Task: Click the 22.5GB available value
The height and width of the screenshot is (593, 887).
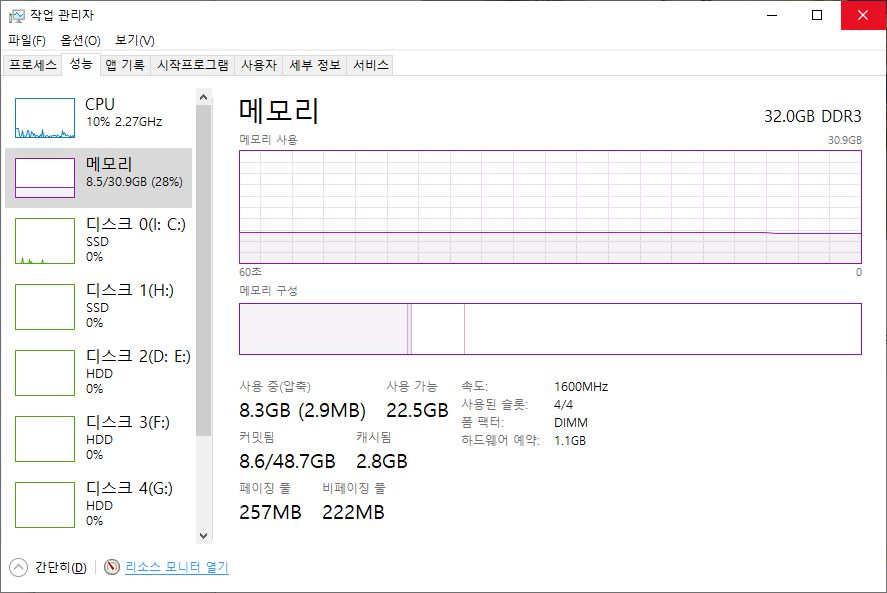Action: click(x=417, y=410)
